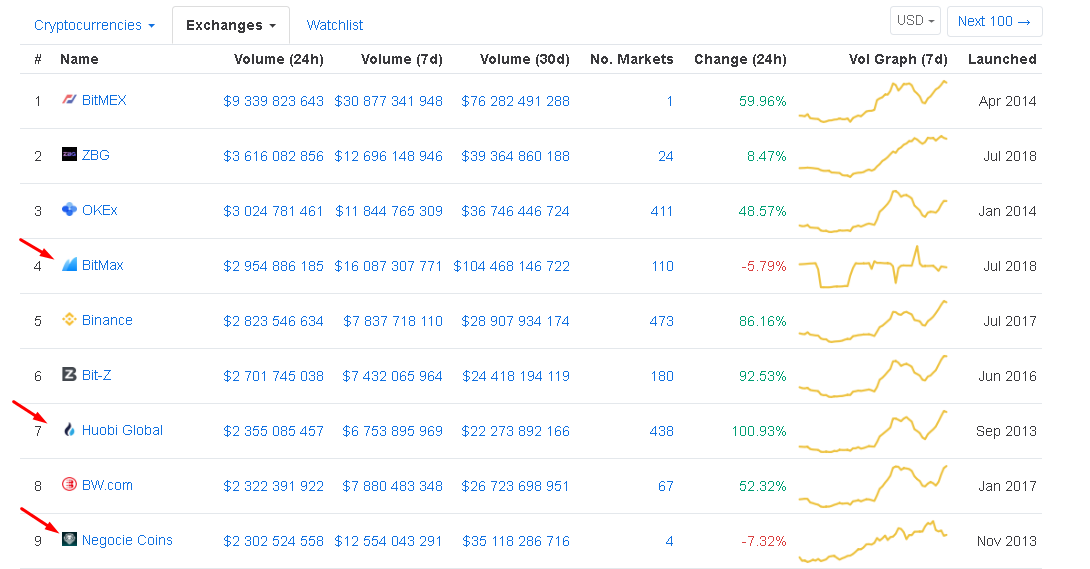Click the OKEx 7d volume graph
The height and width of the screenshot is (569, 1090).
pyautogui.click(x=873, y=211)
